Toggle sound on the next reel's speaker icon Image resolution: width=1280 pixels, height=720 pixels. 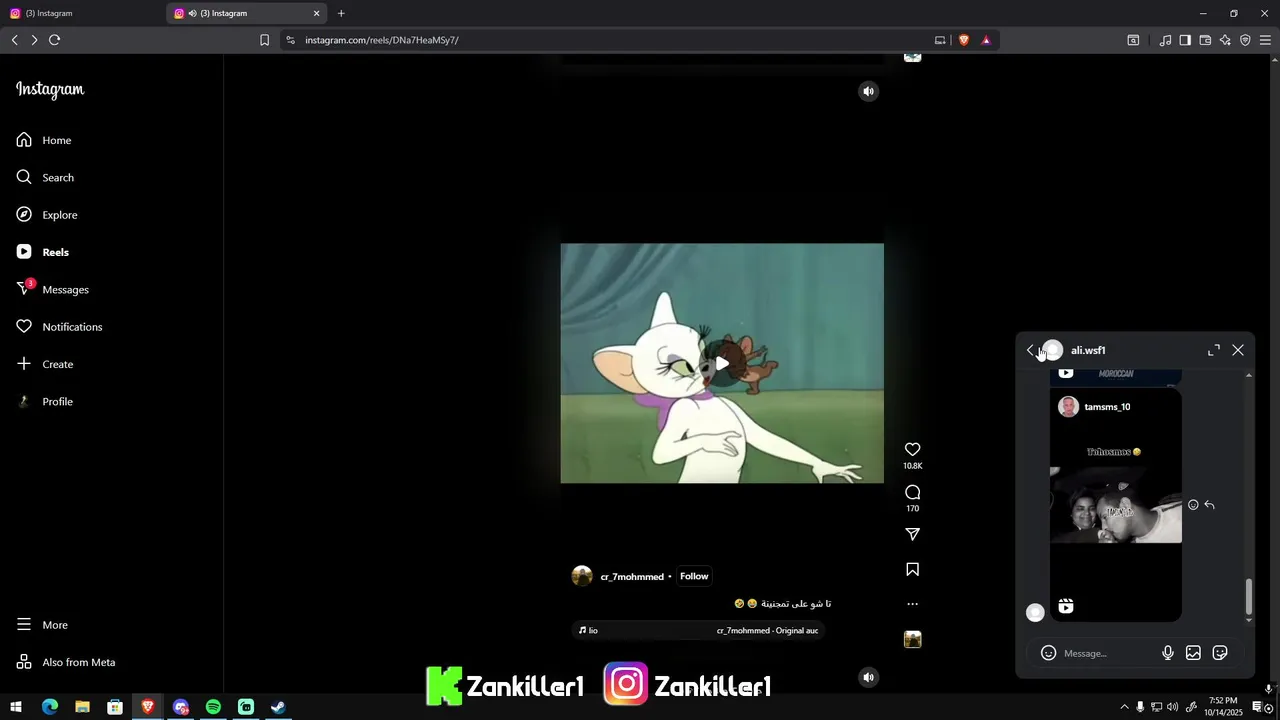[868, 677]
